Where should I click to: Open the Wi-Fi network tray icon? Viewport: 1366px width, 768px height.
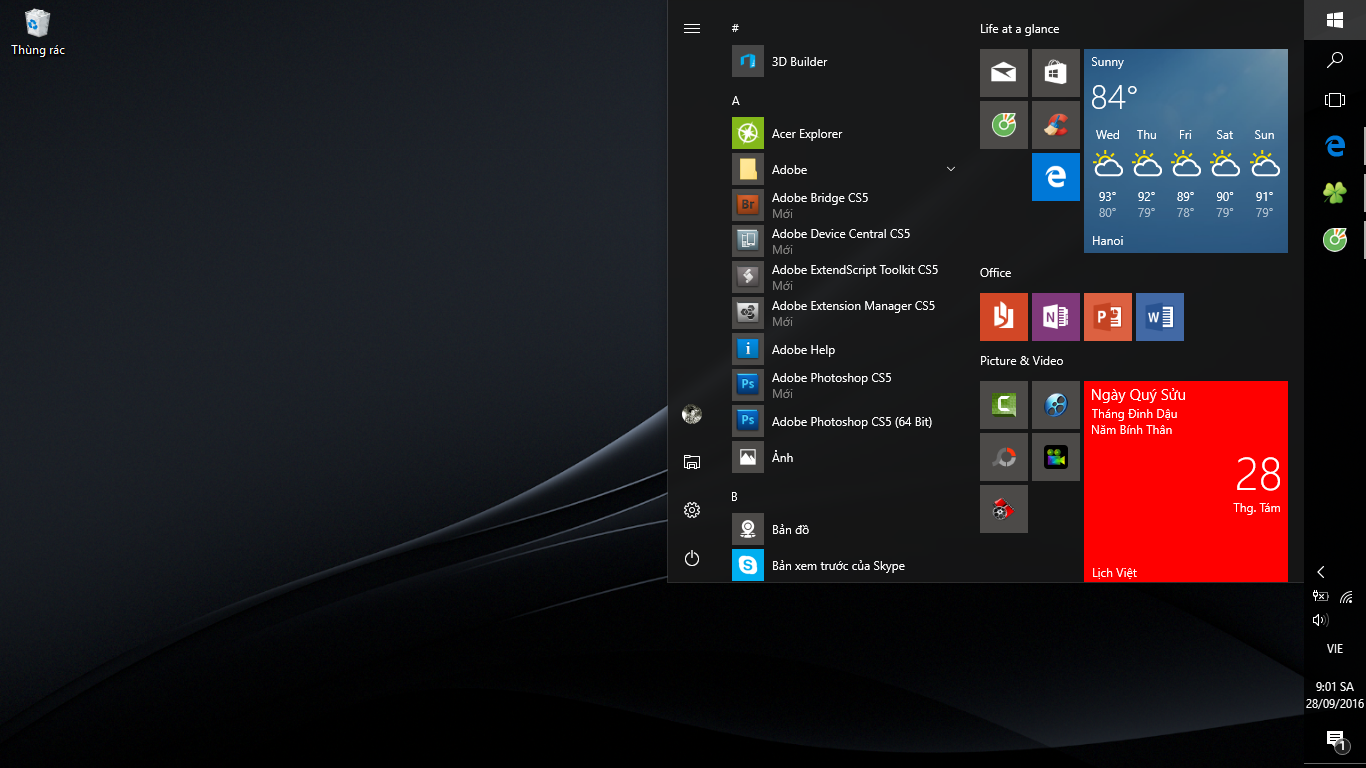coord(1347,598)
